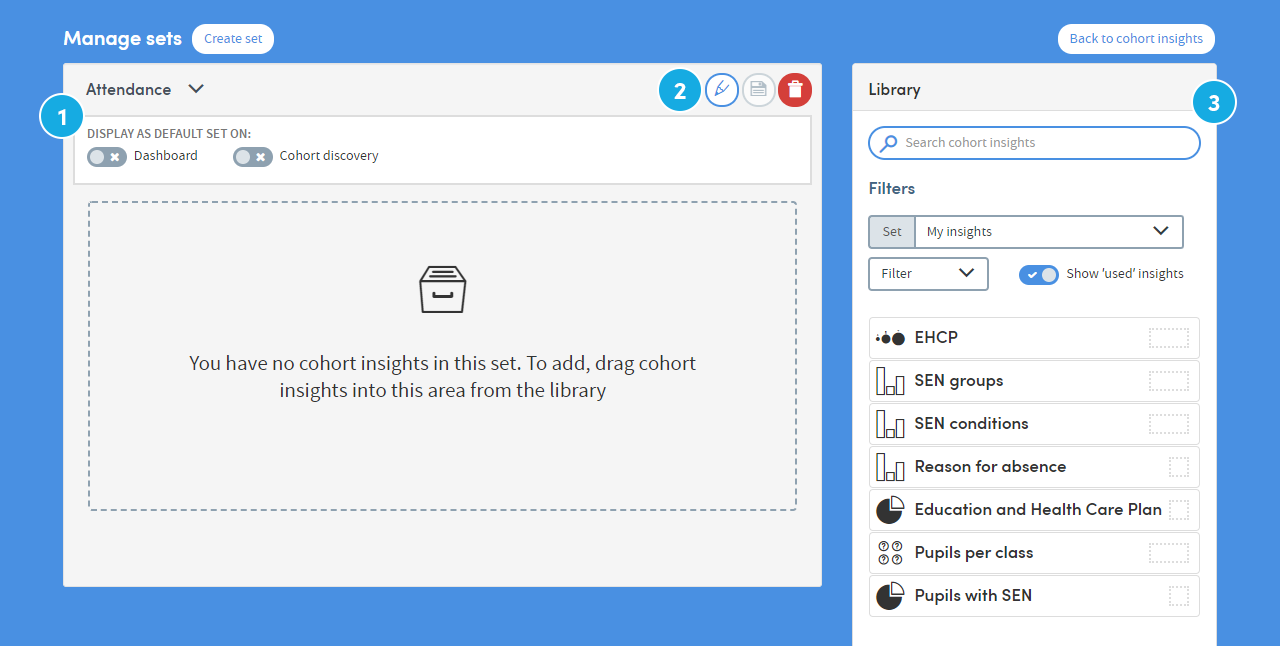This screenshot has height=646, width=1280.
Task: Click the Reason for absence chart icon
Action: pos(890,467)
